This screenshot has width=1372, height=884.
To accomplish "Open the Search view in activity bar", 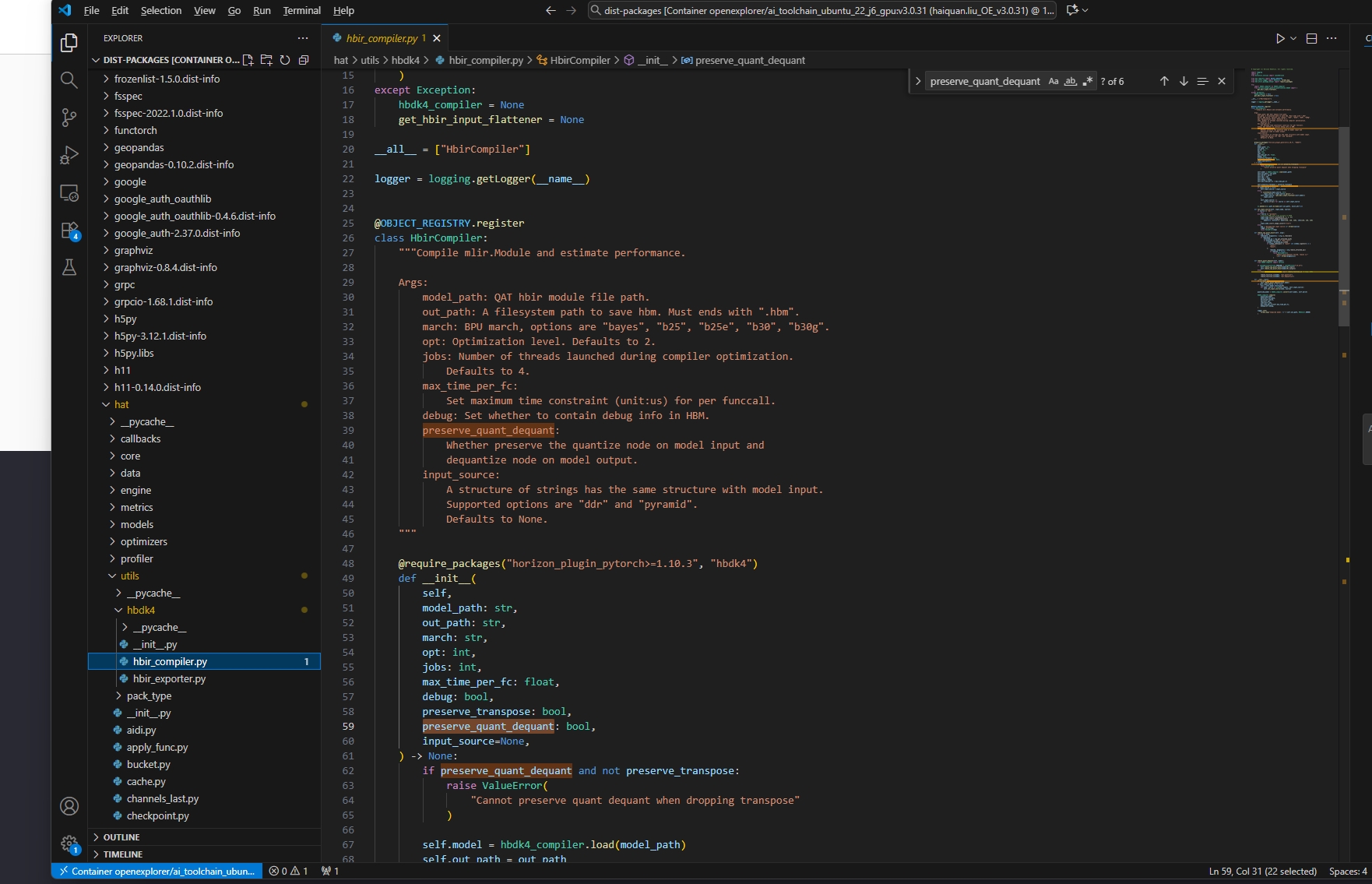I will click(69, 79).
